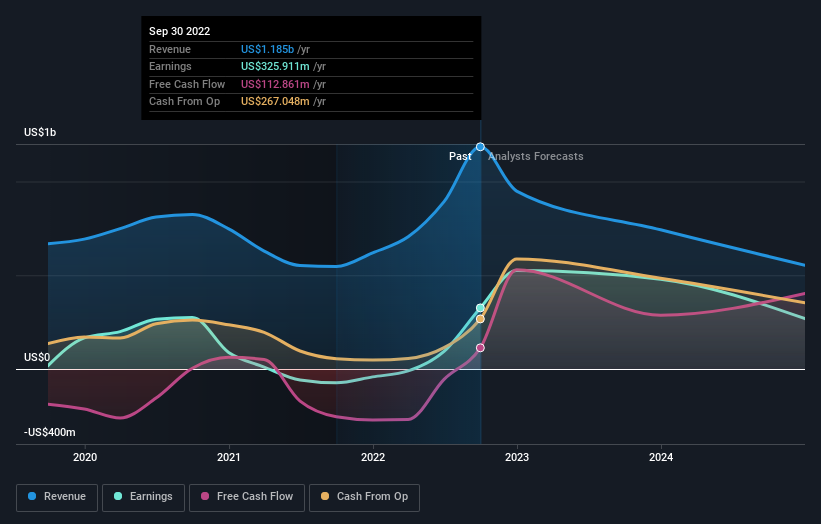821x524 pixels.
Task: Click the 2022 x-axis label
Action: click(373, 458)
